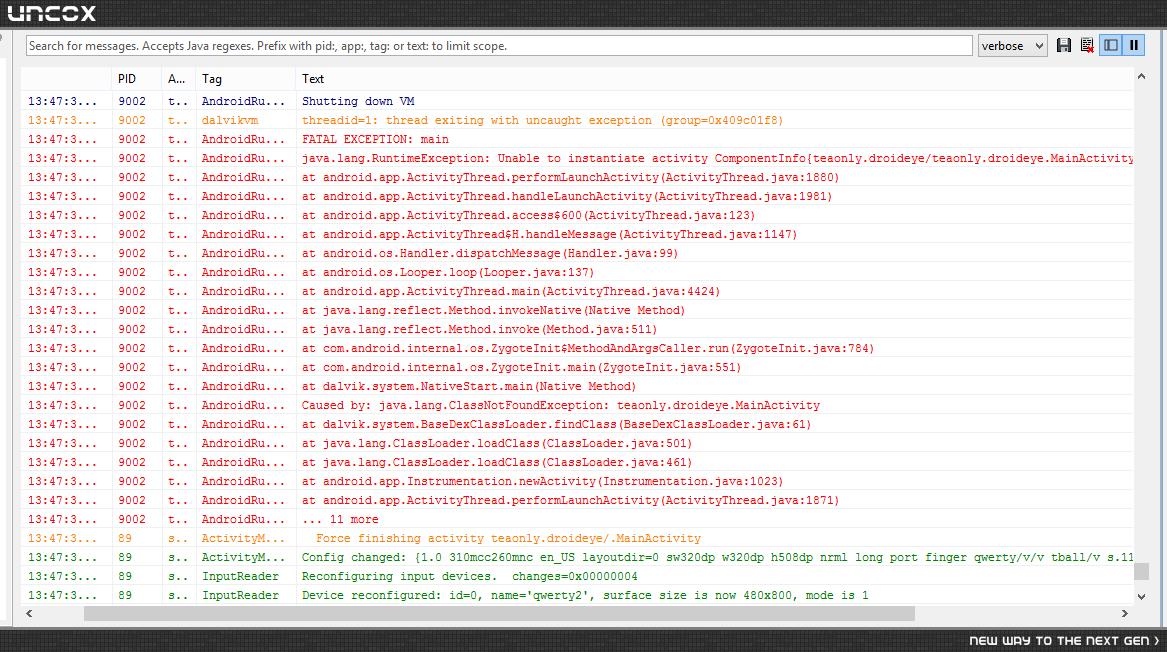1167x652 pixels.
Task: Click the 'ClassLoader.loadClass(ClassLoader.java:501)' line
Action: click(x=577, y=443)
